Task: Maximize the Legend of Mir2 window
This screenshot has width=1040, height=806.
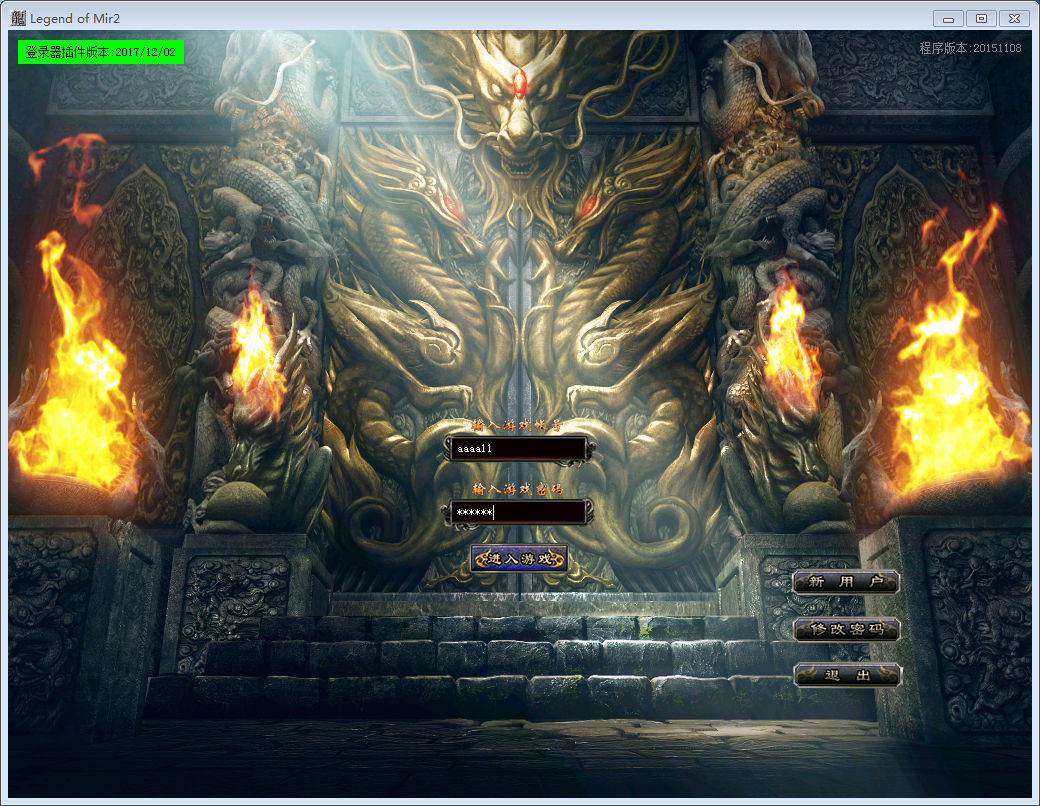Action: click(x=981, y=19)
